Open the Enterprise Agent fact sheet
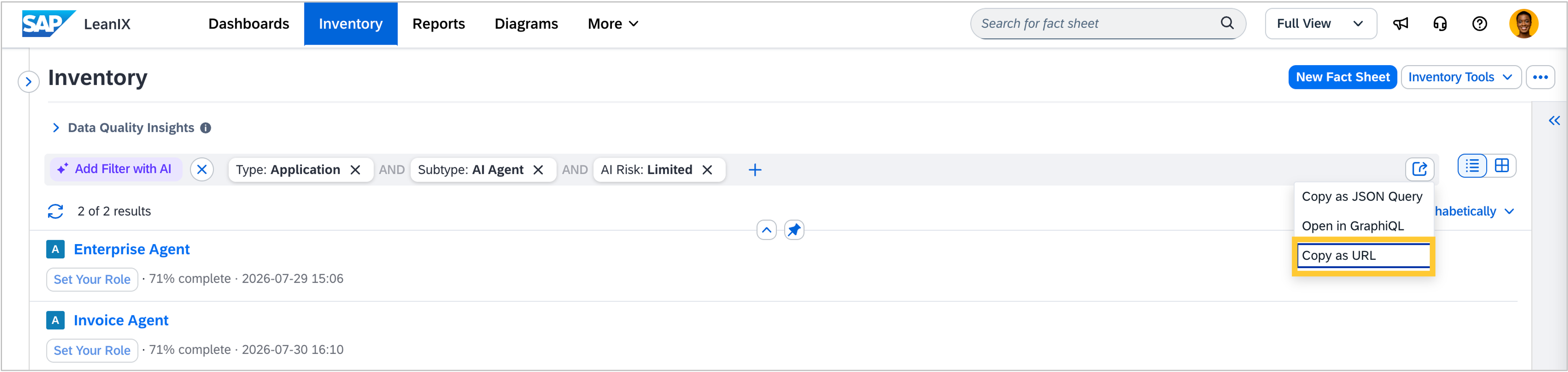The width and height of the screenshot is (1568, 372). point(131,249)
